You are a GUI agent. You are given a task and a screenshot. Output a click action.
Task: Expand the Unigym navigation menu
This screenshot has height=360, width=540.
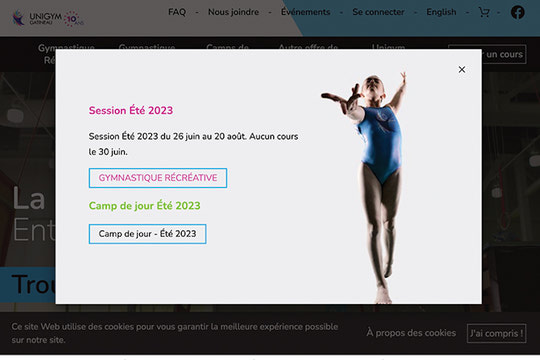[x=388, y=46]
